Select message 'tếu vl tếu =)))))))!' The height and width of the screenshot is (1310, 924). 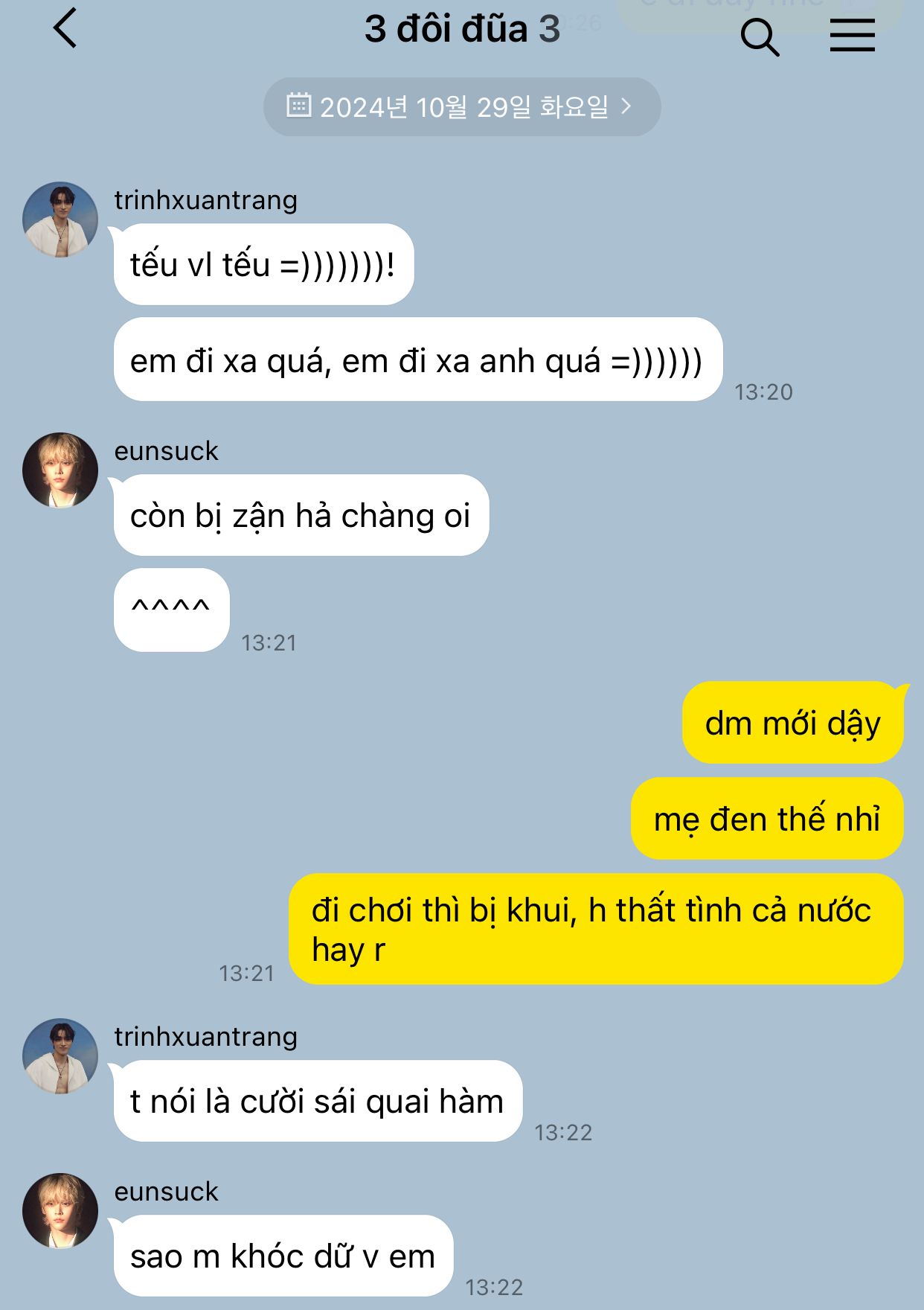(263, 264)
